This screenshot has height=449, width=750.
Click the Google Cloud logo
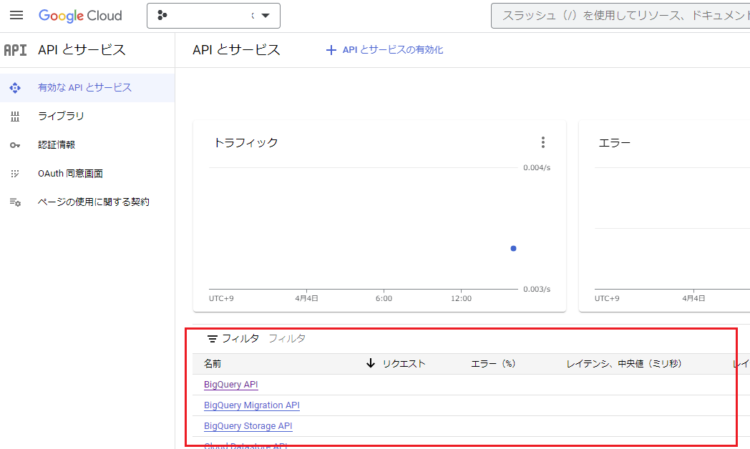pyautogui.click(x=80, y=16)
